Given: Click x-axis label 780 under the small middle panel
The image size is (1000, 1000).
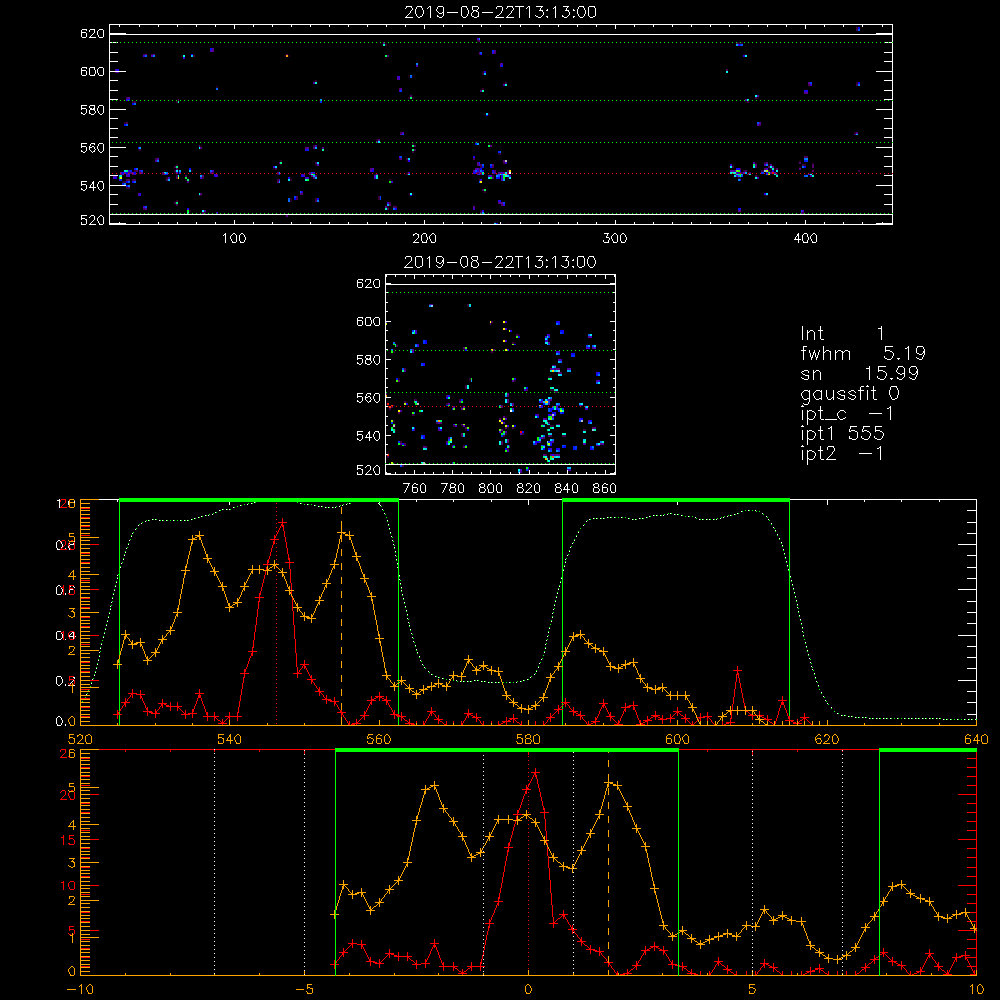Looking at the screenshot, I should click(453, 489).
